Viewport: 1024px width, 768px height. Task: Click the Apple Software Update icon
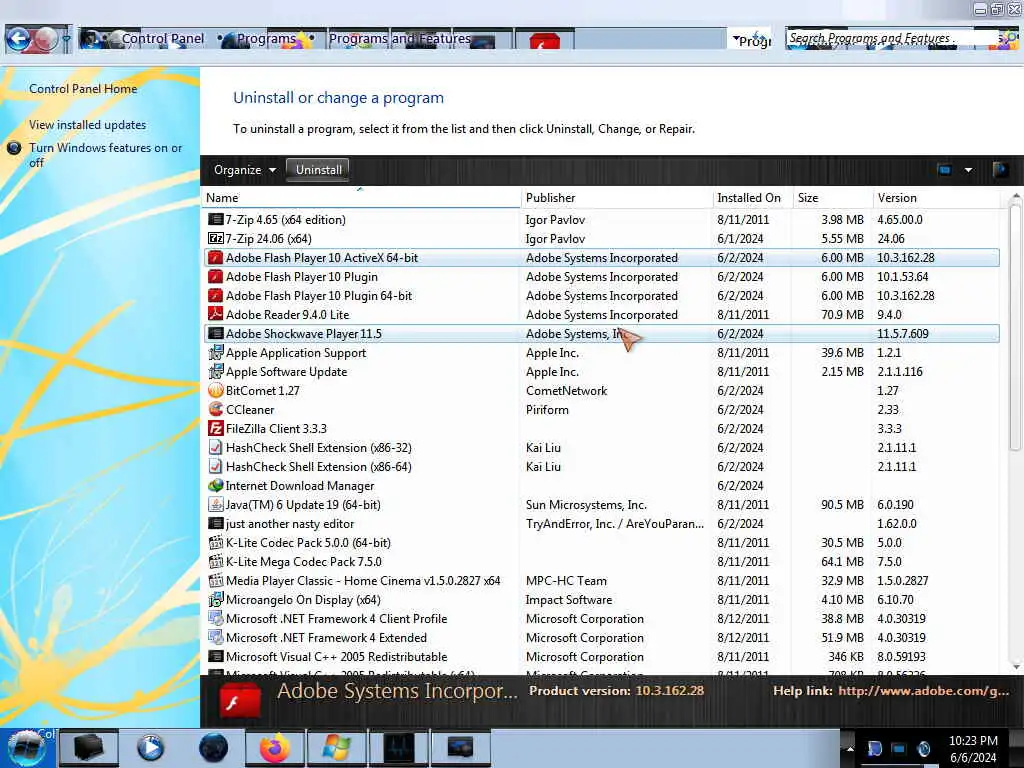[216, 372]
